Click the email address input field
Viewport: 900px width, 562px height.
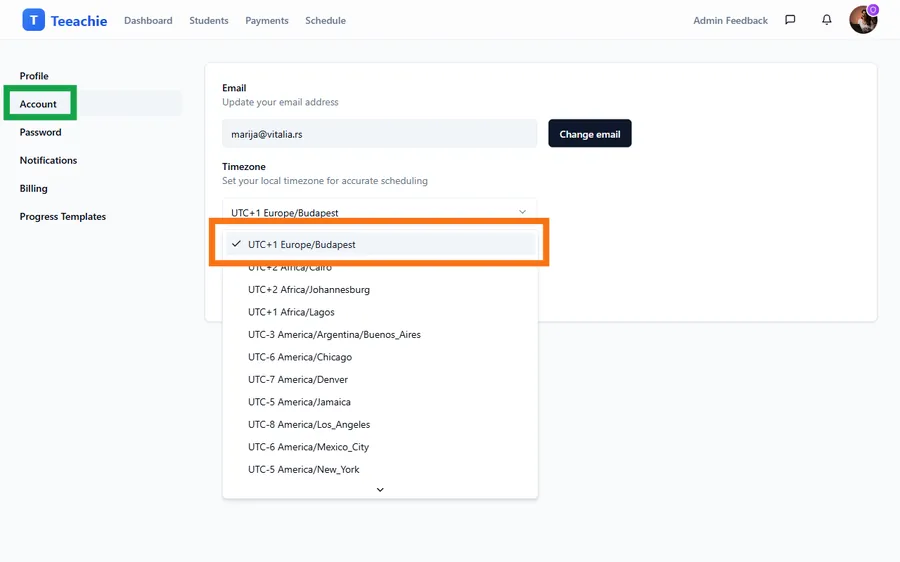pos(379,134)
